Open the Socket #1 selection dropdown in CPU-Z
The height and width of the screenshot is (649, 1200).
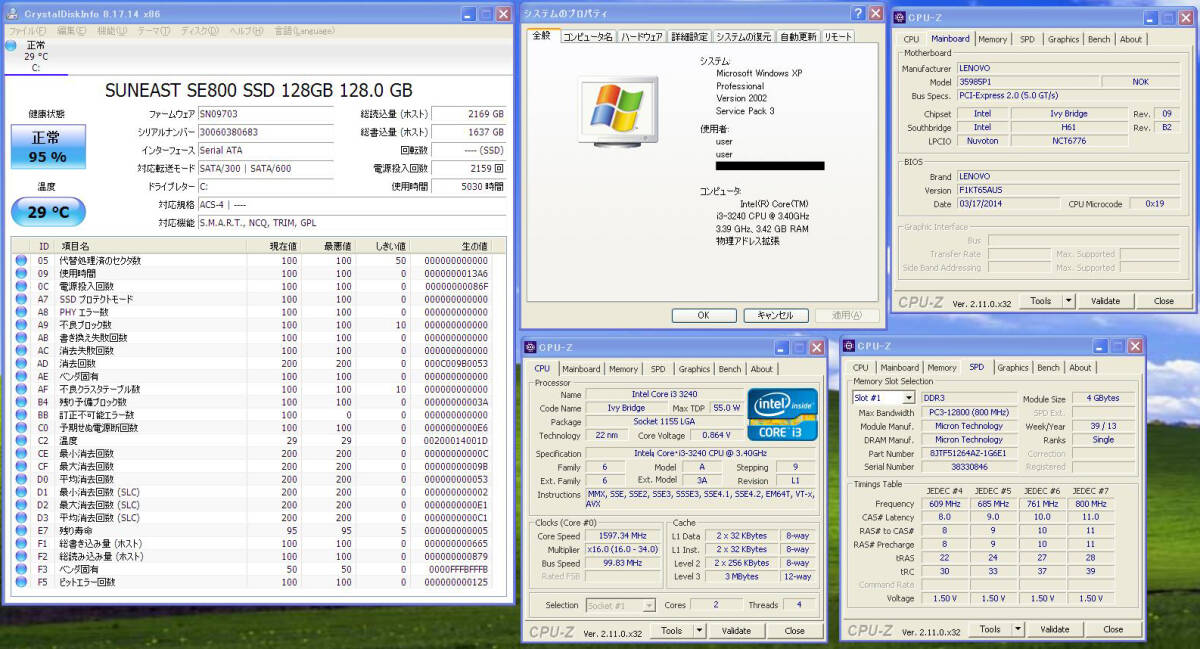coord(622,604)
